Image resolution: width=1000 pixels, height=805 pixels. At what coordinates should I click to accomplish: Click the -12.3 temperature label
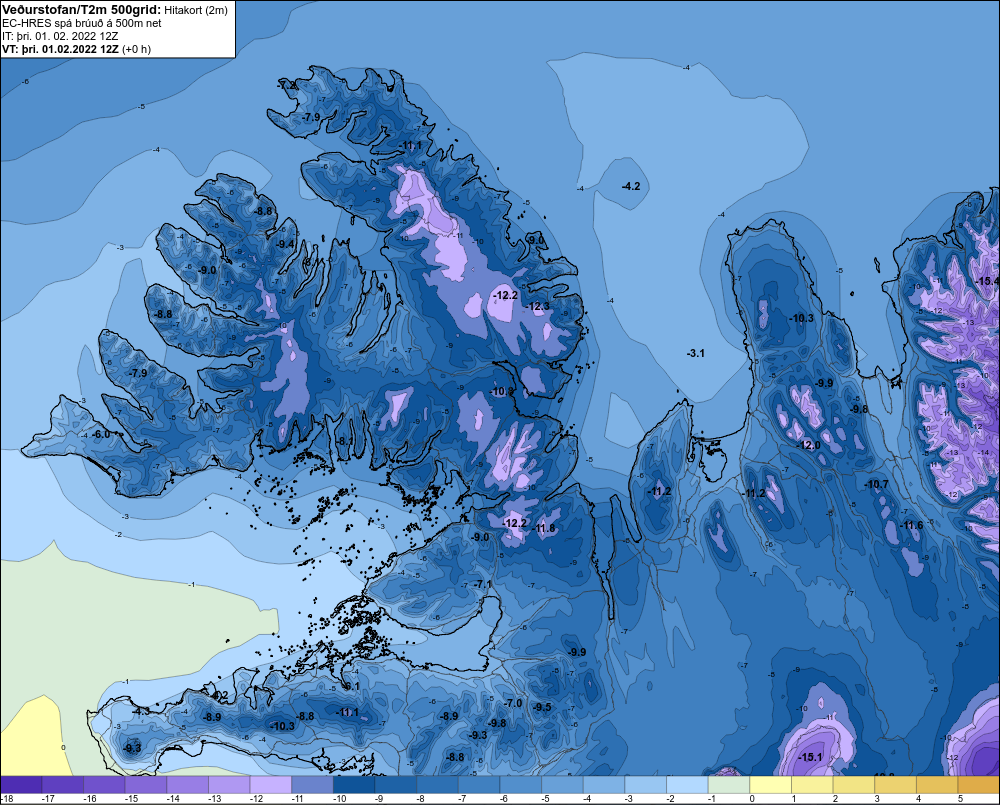pyautogui.click(x=538, y=306)
